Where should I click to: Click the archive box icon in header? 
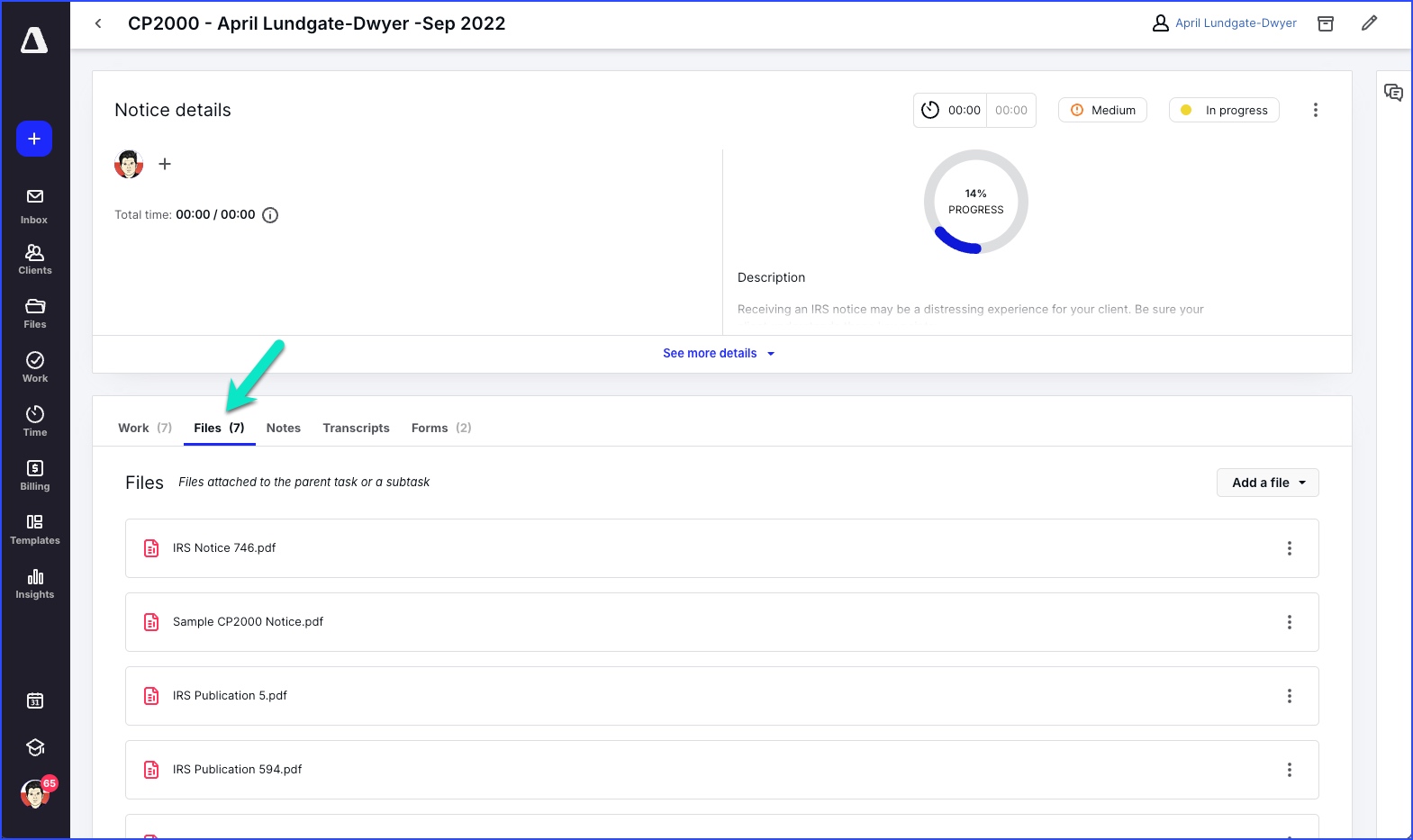coord(1326,23)
